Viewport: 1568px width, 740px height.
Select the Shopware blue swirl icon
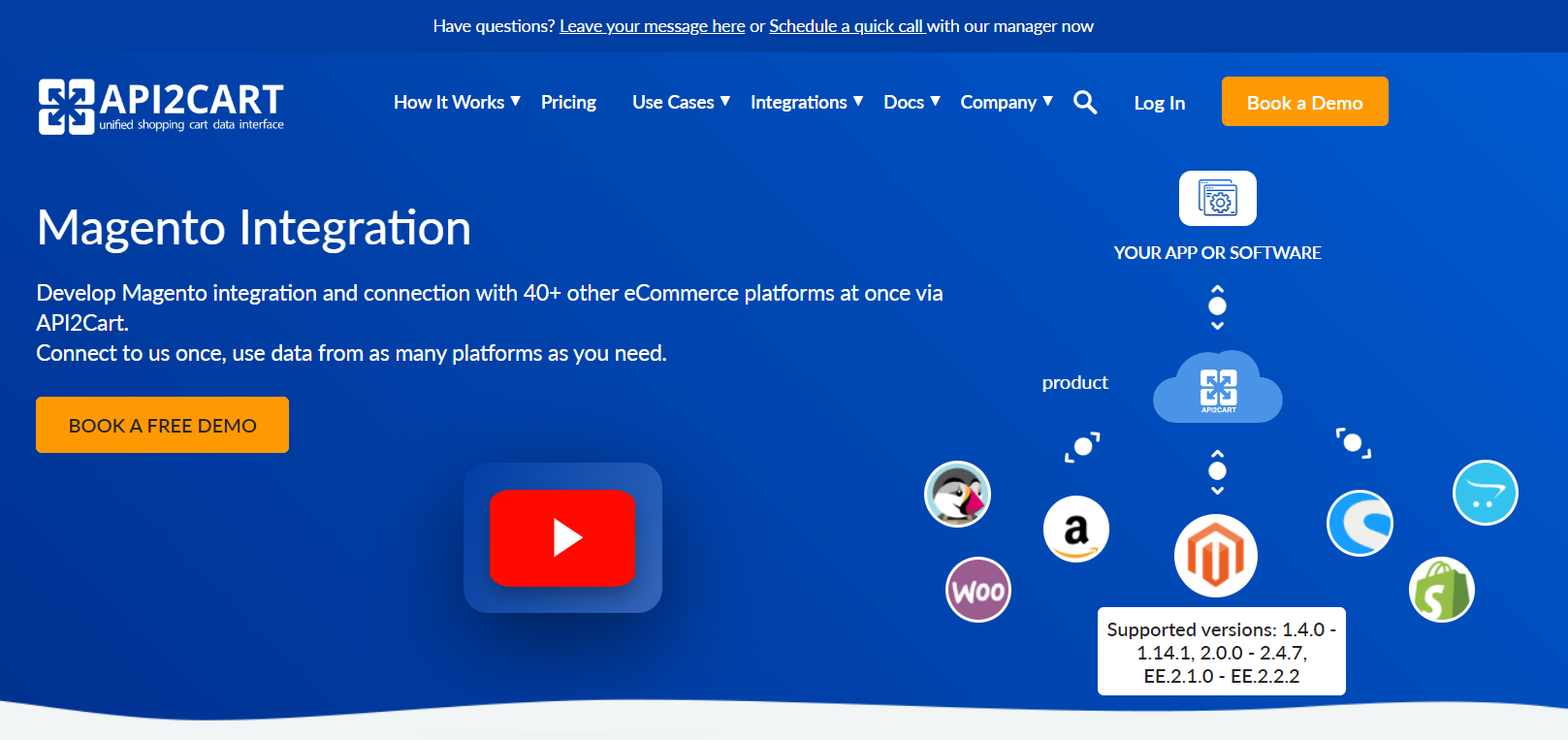coord(1360,524)
